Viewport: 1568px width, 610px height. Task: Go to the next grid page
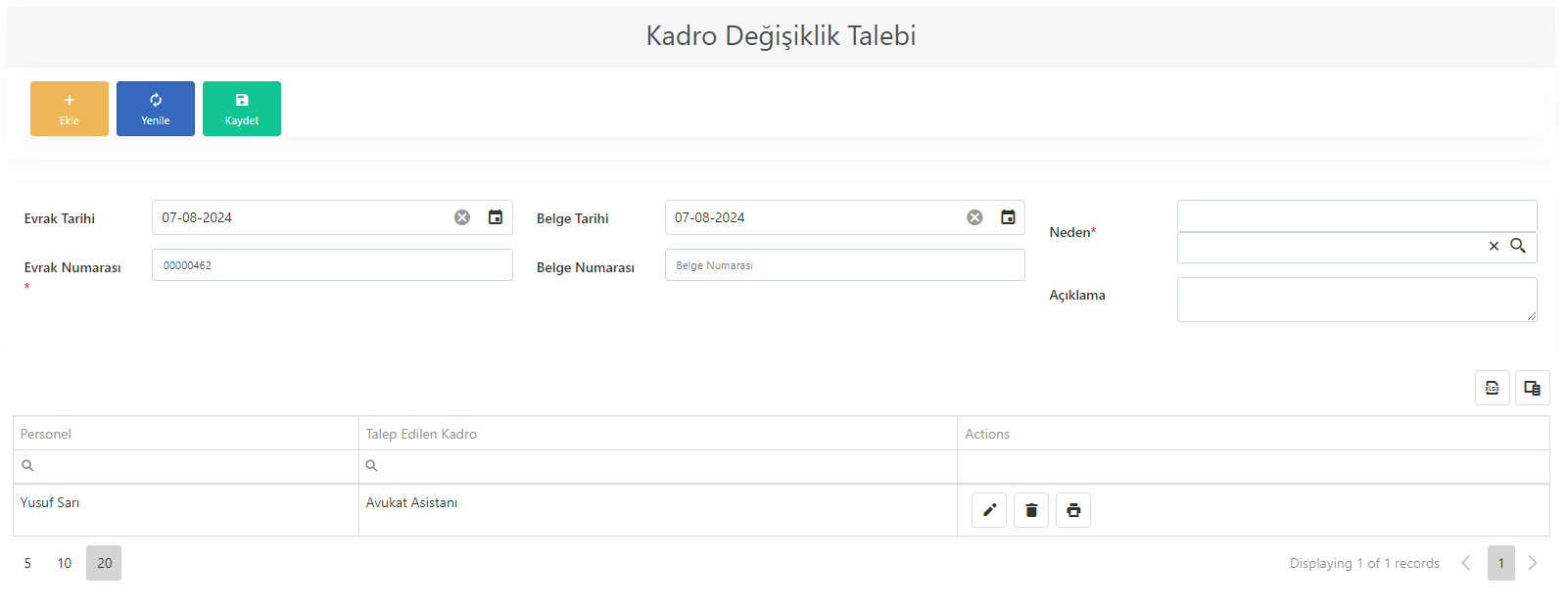click(x=1533, y=563)
